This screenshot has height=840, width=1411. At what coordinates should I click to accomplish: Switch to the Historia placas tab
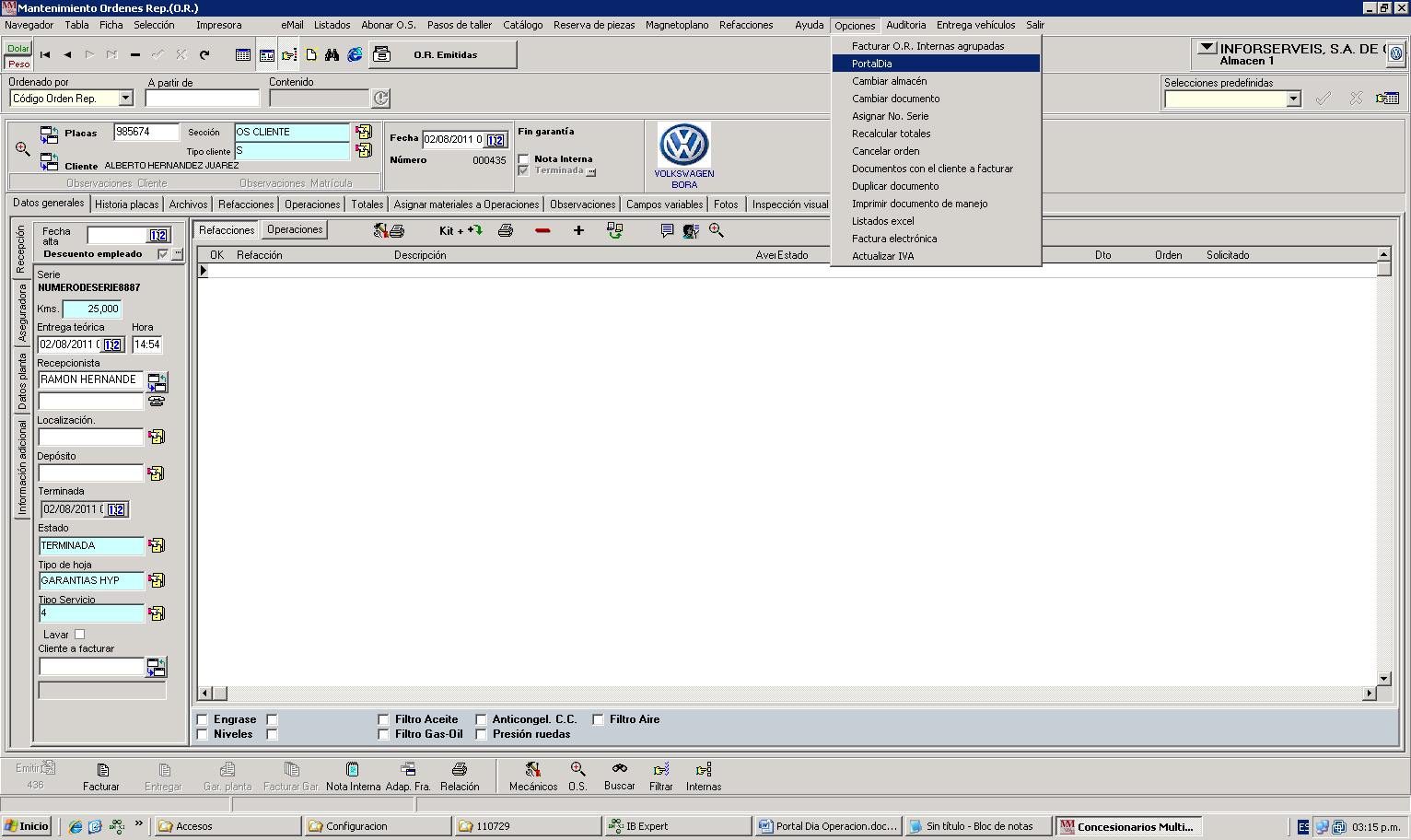pos(127,204)
